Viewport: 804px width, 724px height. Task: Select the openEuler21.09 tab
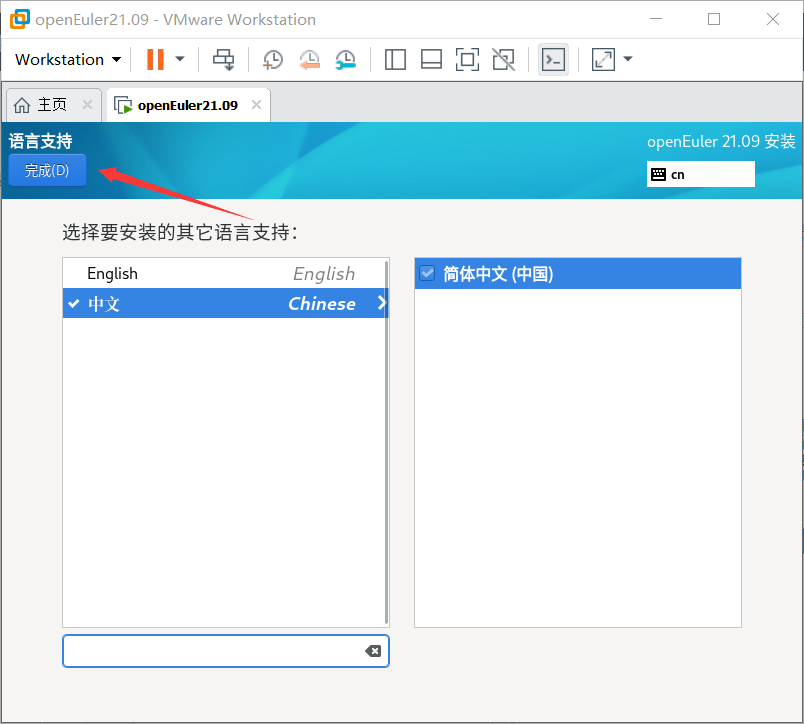(188, 106)
